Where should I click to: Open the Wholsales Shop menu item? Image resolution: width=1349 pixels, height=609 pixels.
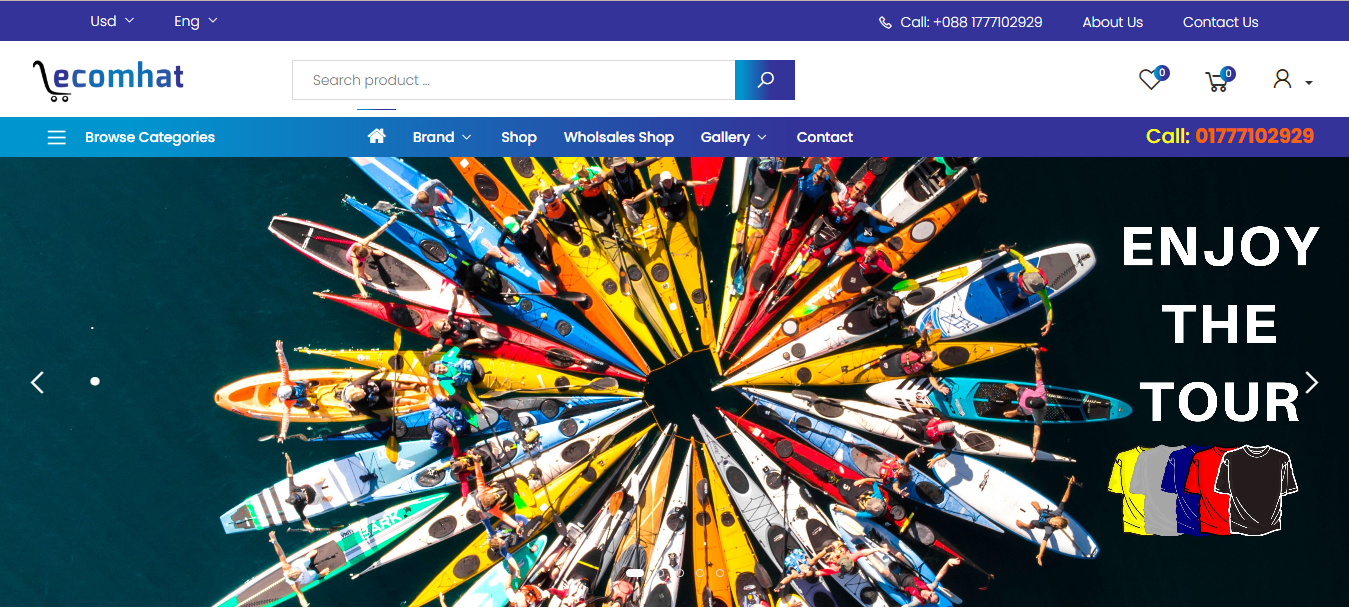(618, 137)
